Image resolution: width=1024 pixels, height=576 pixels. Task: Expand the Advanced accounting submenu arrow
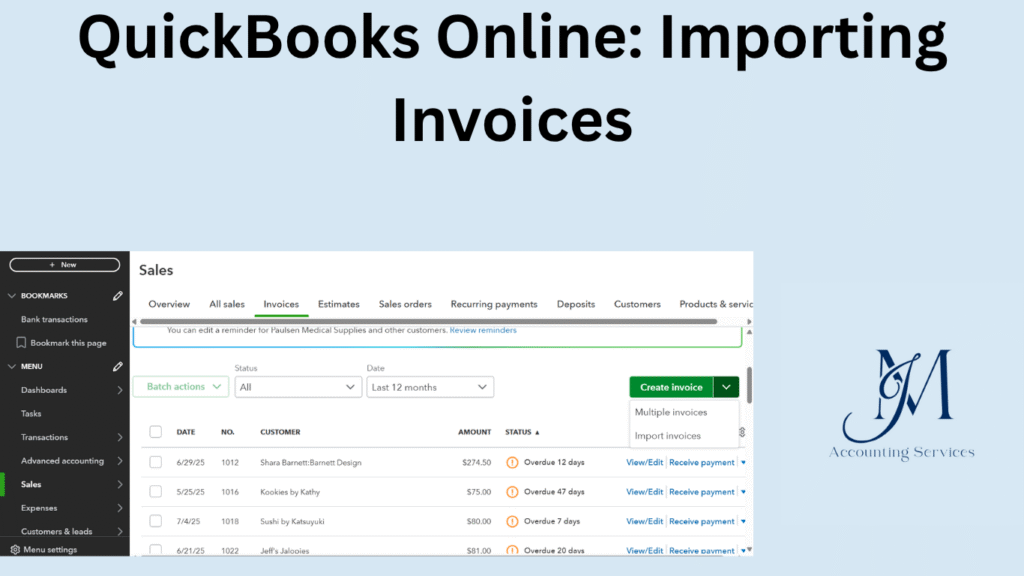pyautogui.click(x=120, y=460)
